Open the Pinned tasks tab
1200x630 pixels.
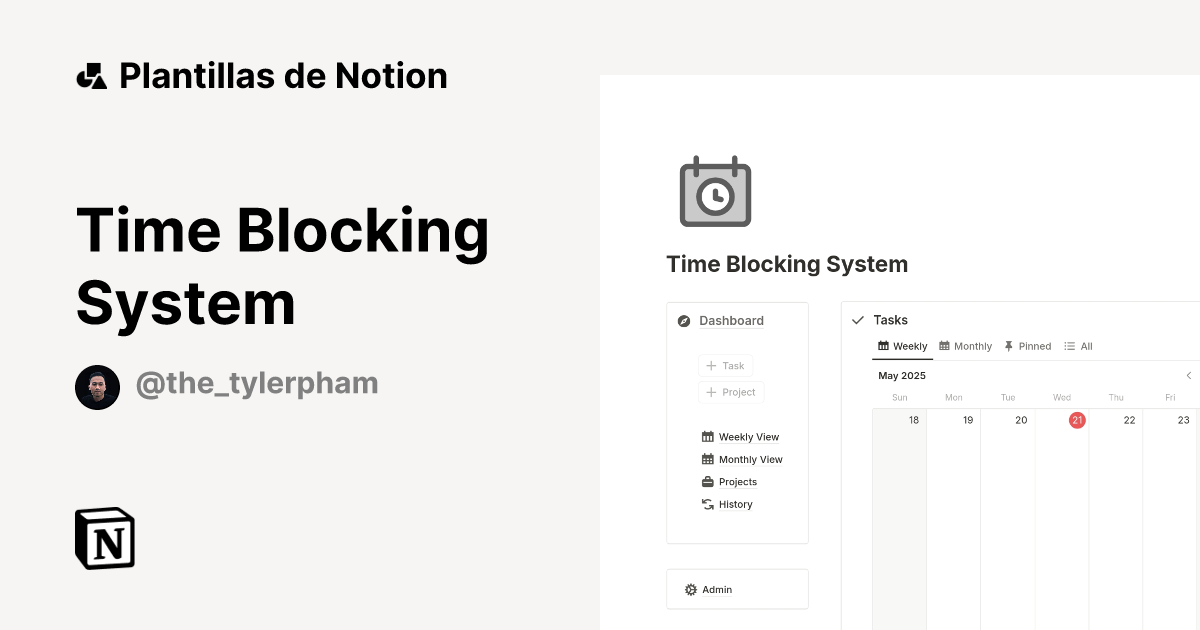tap(1027, 346)
